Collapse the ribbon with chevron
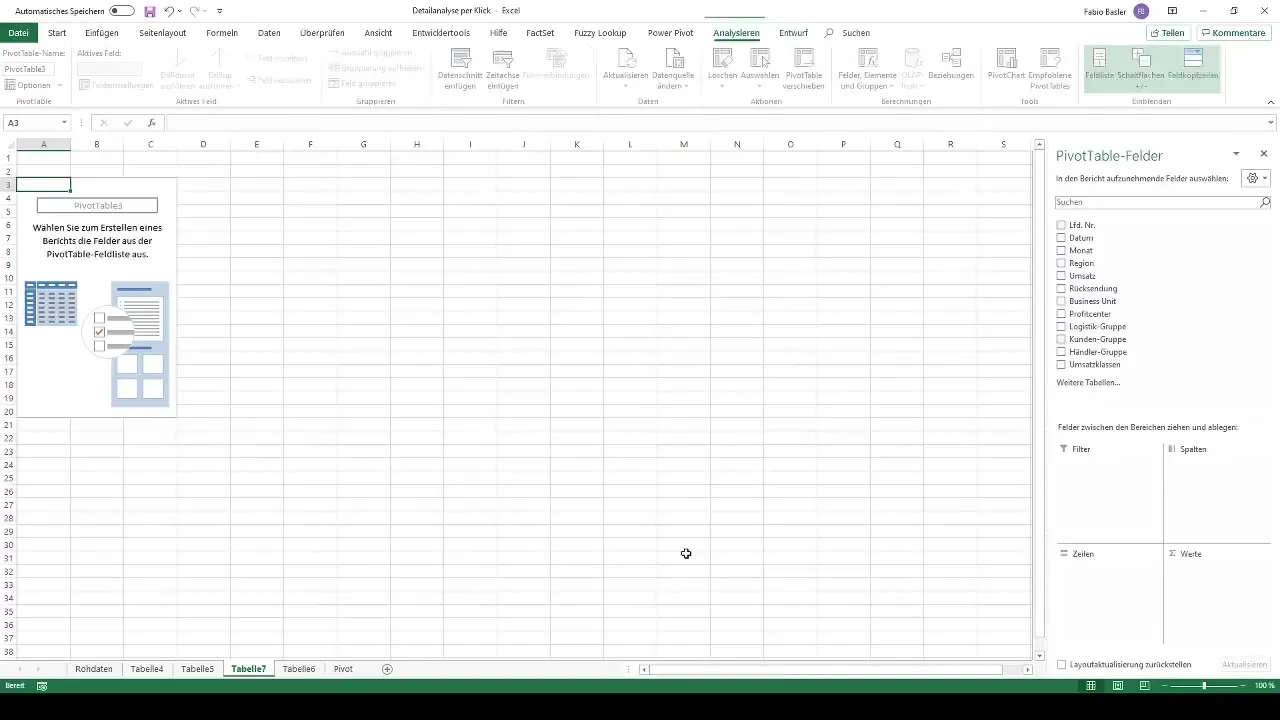 click(x=1270, y=103)
